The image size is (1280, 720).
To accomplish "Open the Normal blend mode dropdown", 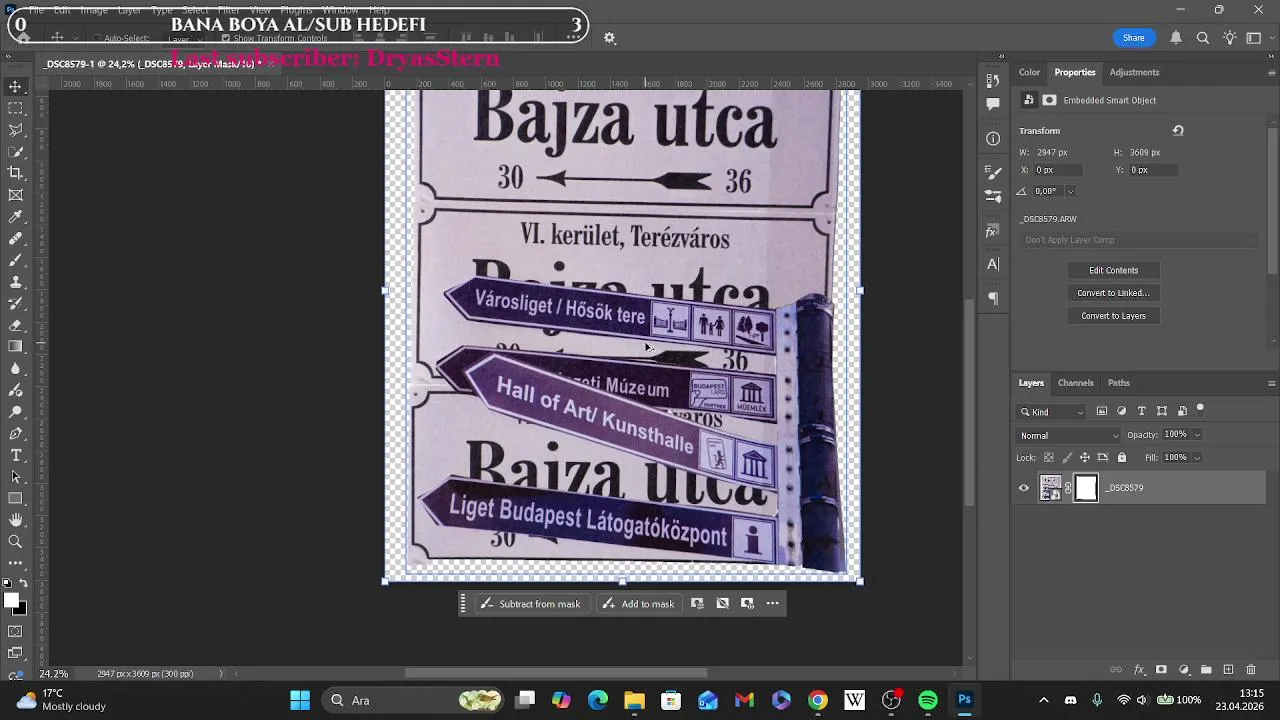I will (1069, 436).
